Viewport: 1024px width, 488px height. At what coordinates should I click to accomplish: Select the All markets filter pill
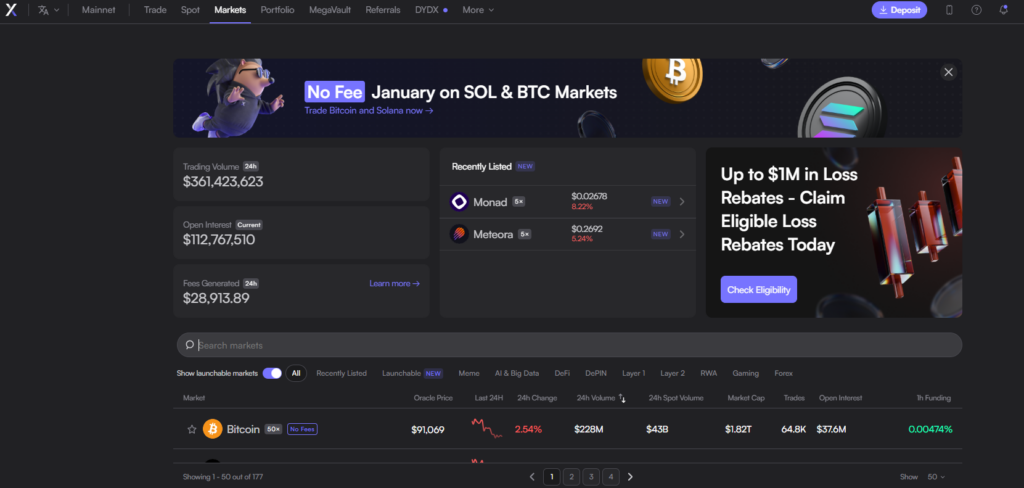click(296, 373)
